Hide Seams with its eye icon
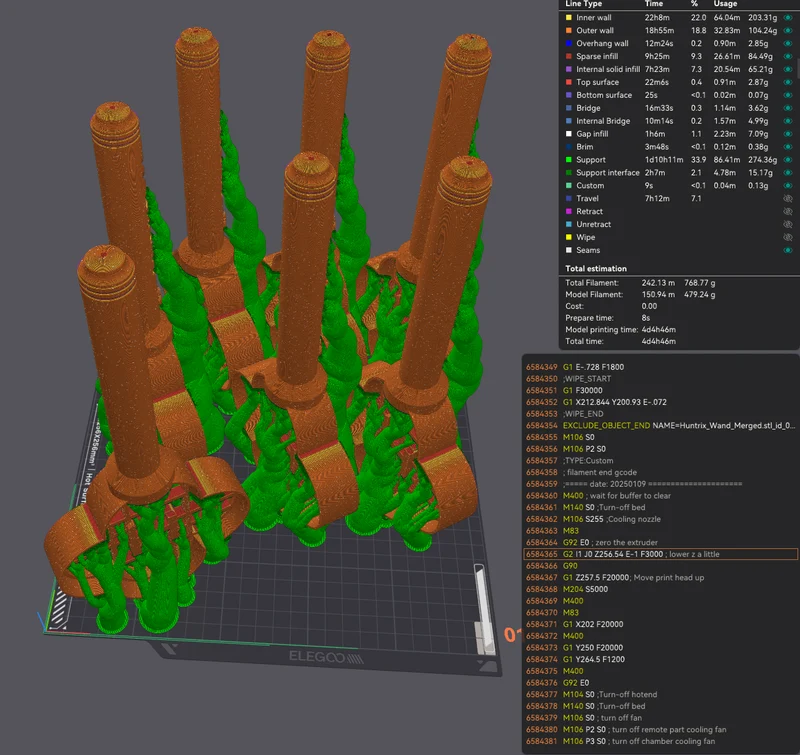The height and width of the screenshot is (755, 800). tap(788, 250)
